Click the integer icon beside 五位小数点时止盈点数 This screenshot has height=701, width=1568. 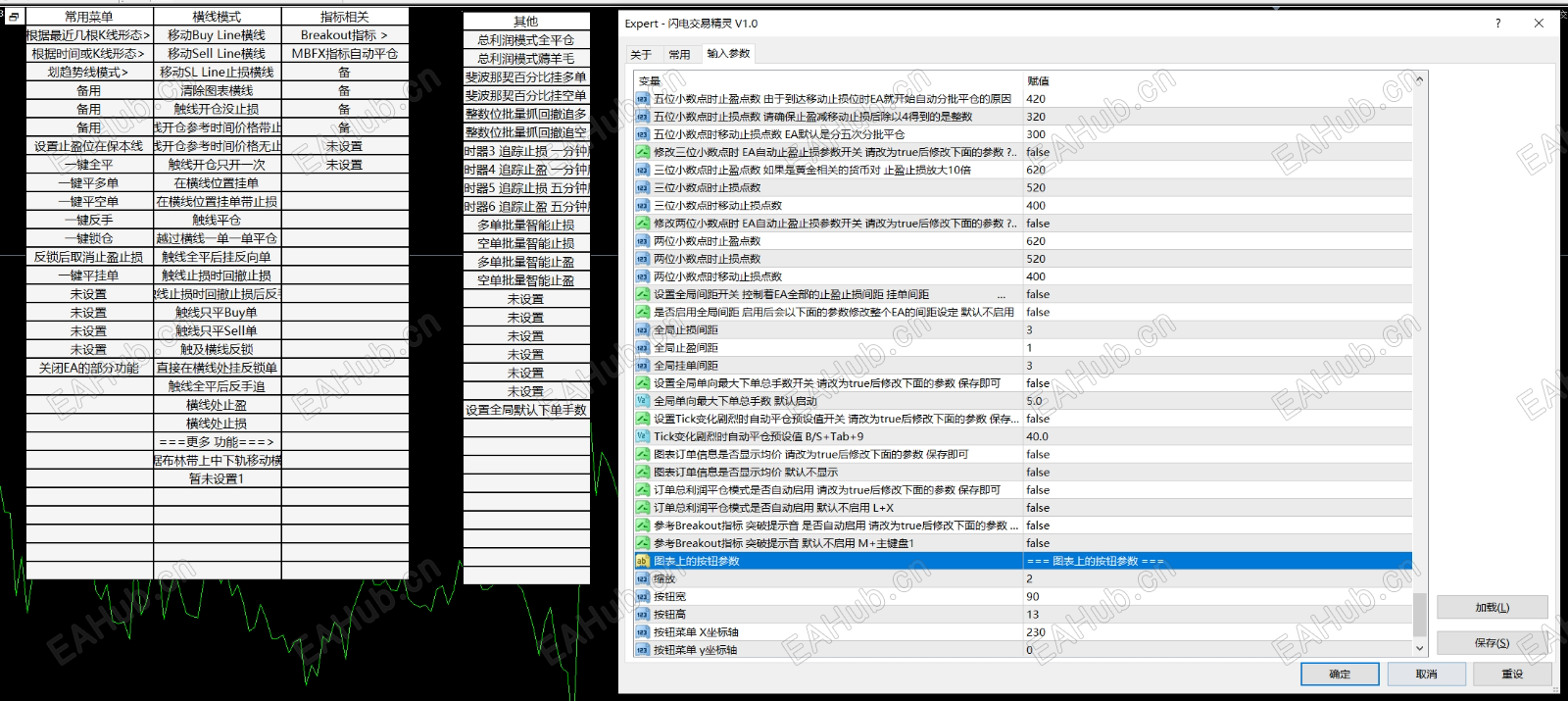pos(643,99)
